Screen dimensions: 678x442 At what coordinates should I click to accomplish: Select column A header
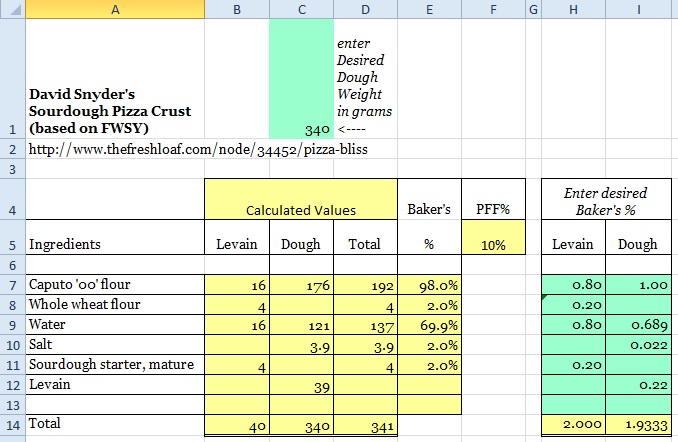coord(114,9)
